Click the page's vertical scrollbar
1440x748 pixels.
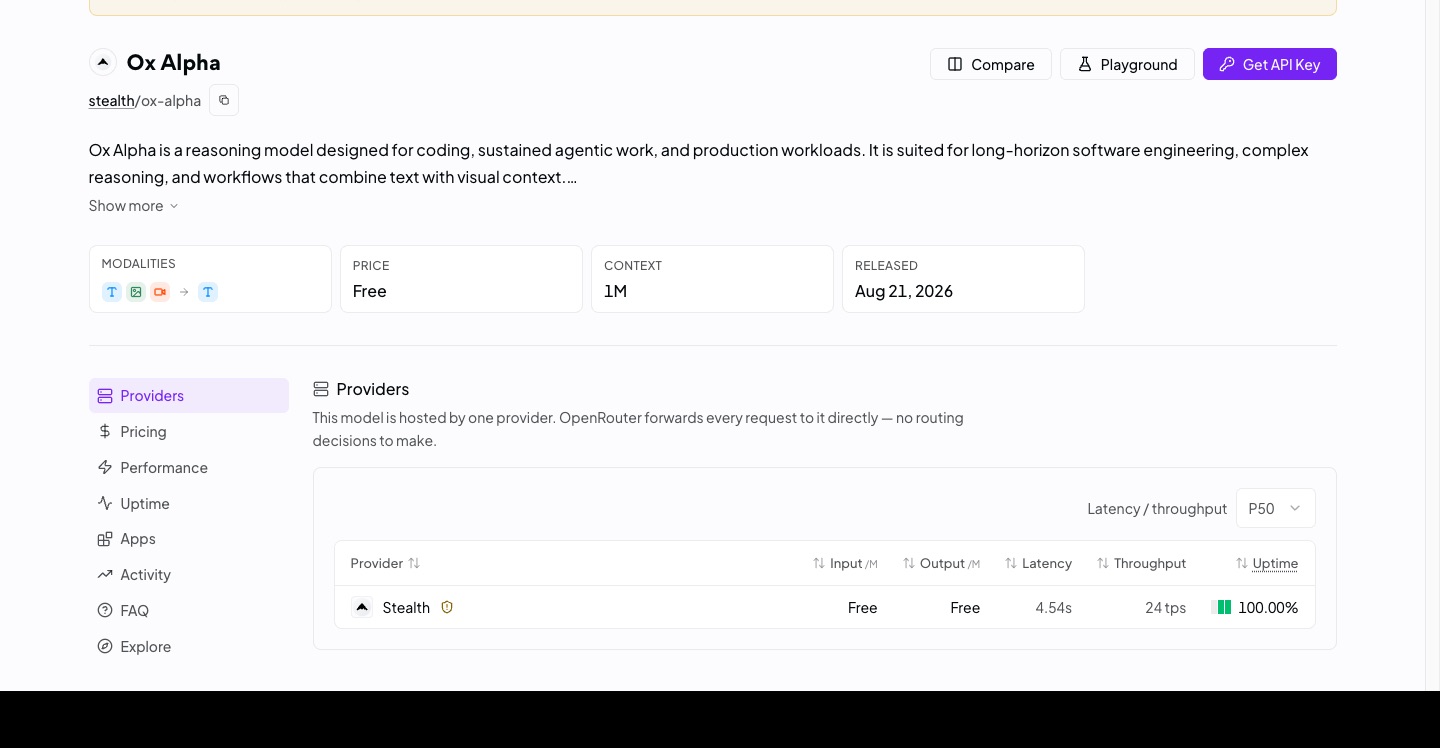pos(1432,345)
